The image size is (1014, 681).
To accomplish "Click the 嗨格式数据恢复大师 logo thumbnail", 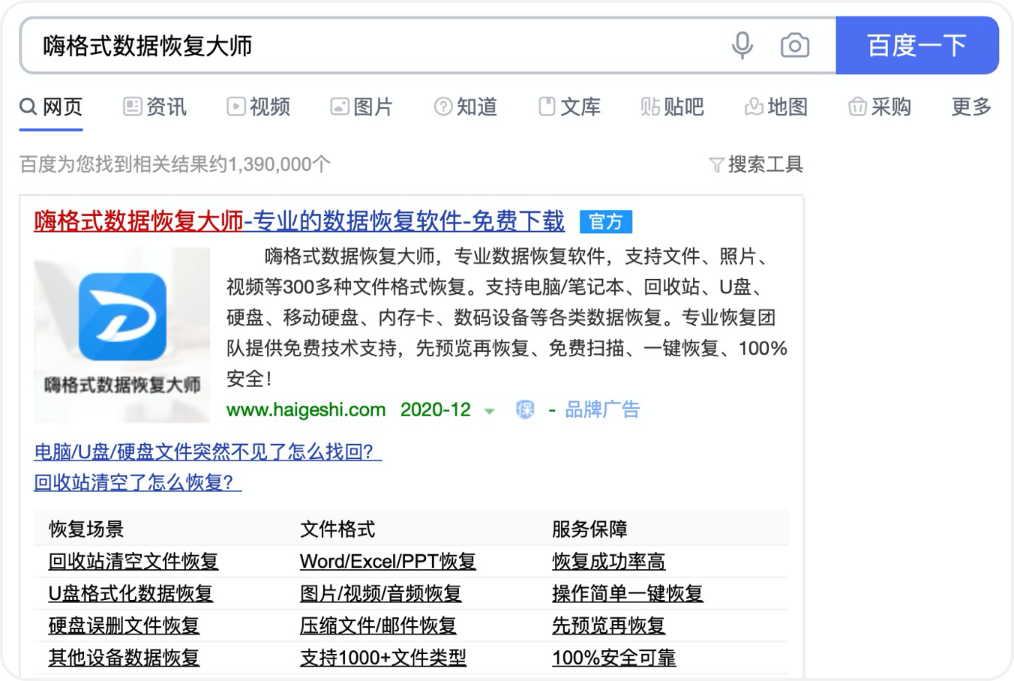I will click(x=122, y=335).
